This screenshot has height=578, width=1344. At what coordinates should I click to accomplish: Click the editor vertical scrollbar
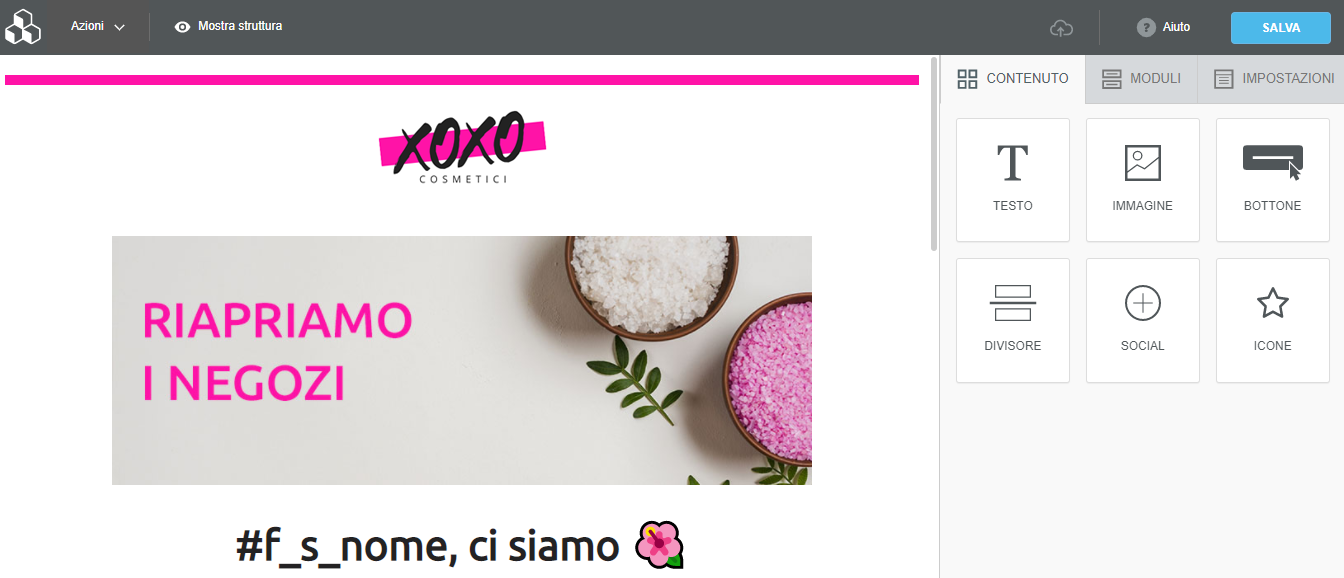pyautogui.click(x=934, y=153)
